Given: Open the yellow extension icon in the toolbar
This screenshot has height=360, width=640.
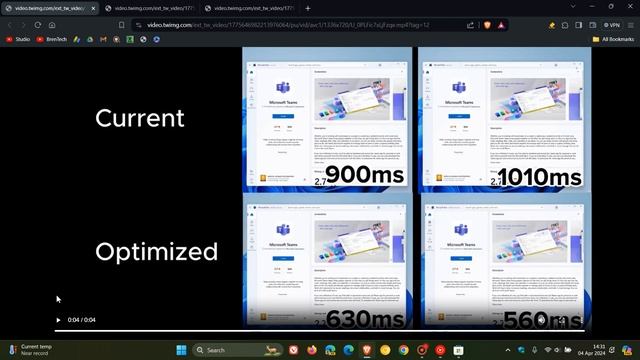Looking at the screenshot, I should pos(551,25).
